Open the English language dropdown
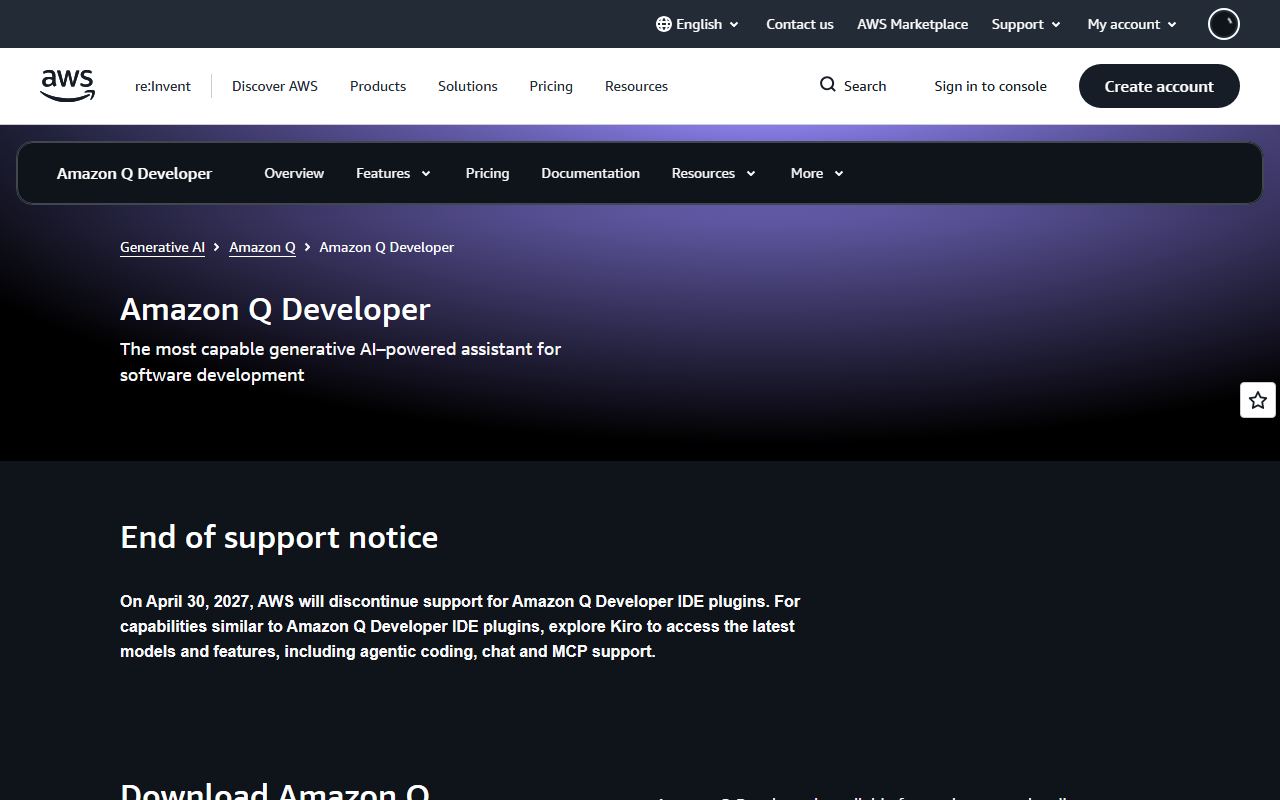Screen dimensions: 1280x800 point(698,24)
